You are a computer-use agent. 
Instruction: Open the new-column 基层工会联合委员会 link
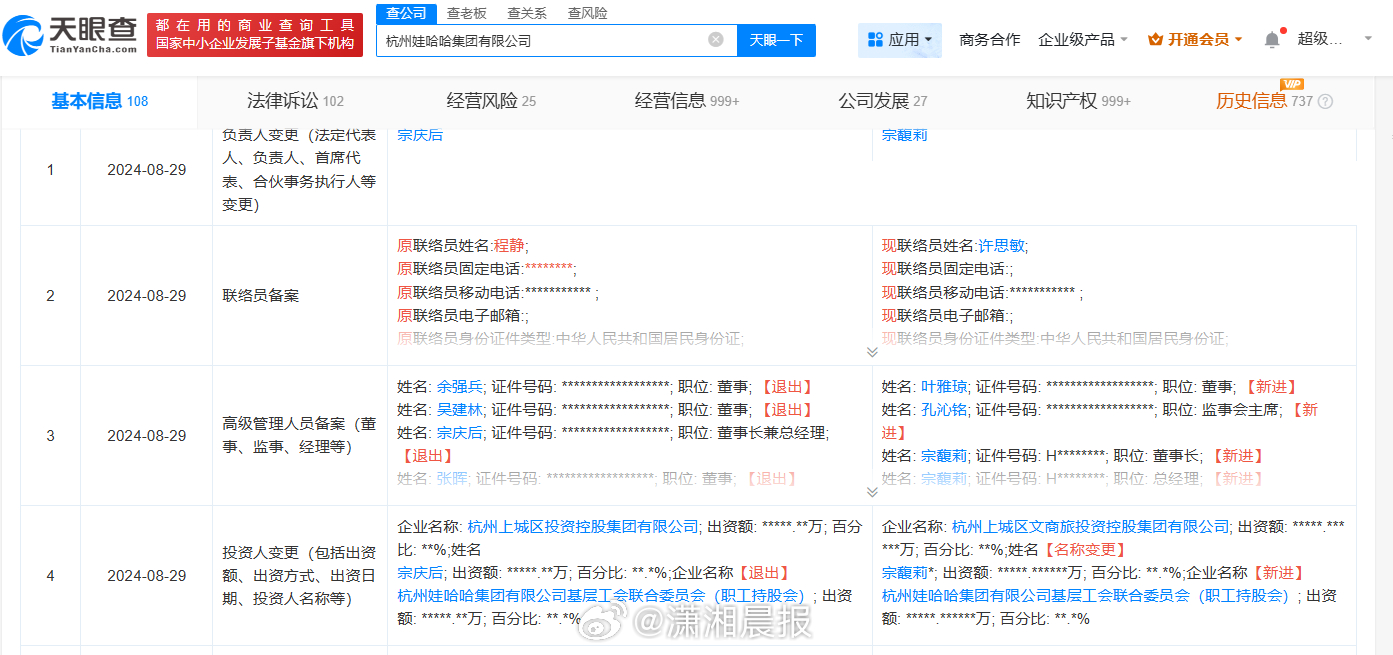(1088, 595)
